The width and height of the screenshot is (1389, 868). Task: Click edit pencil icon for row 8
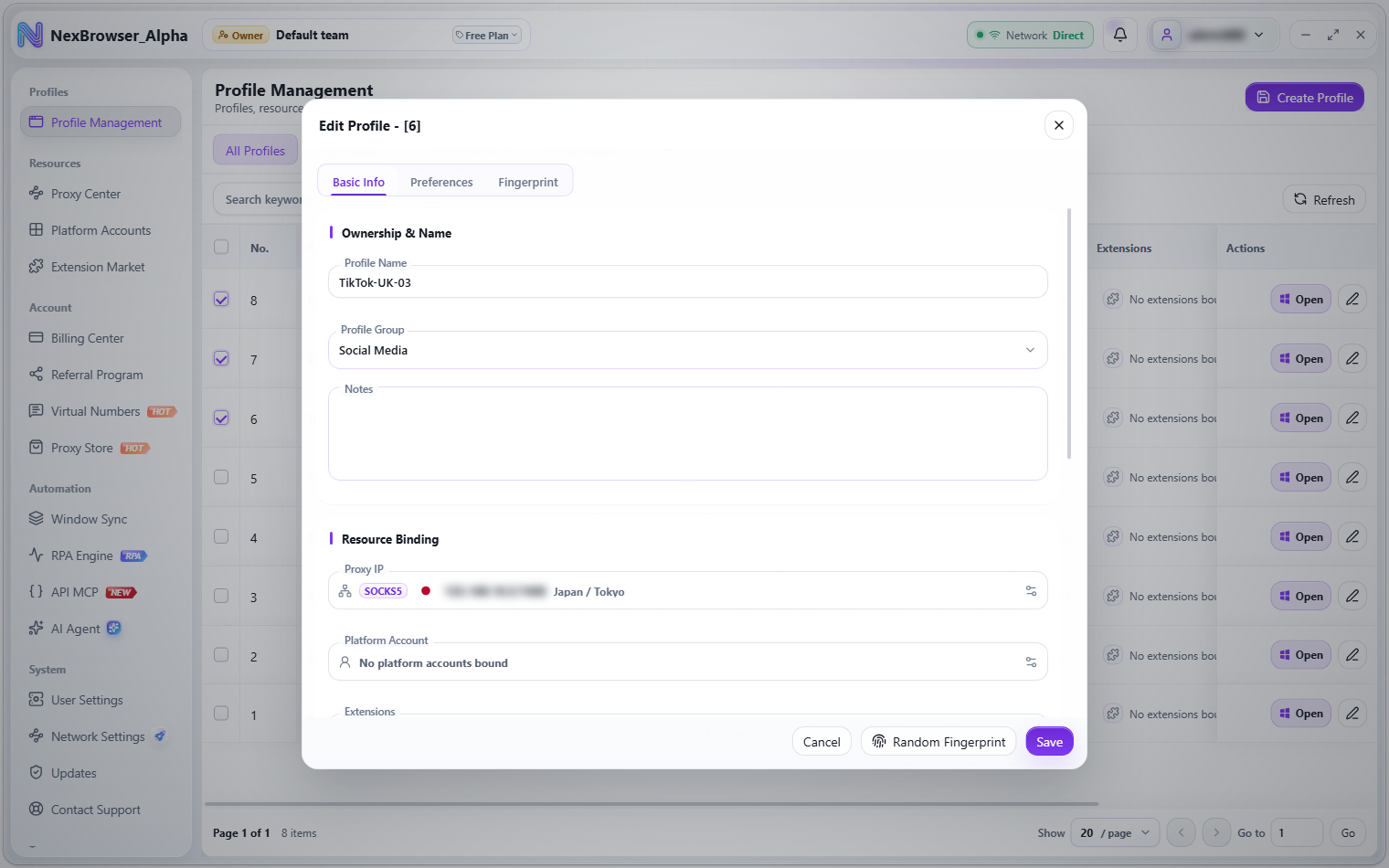1352,299
